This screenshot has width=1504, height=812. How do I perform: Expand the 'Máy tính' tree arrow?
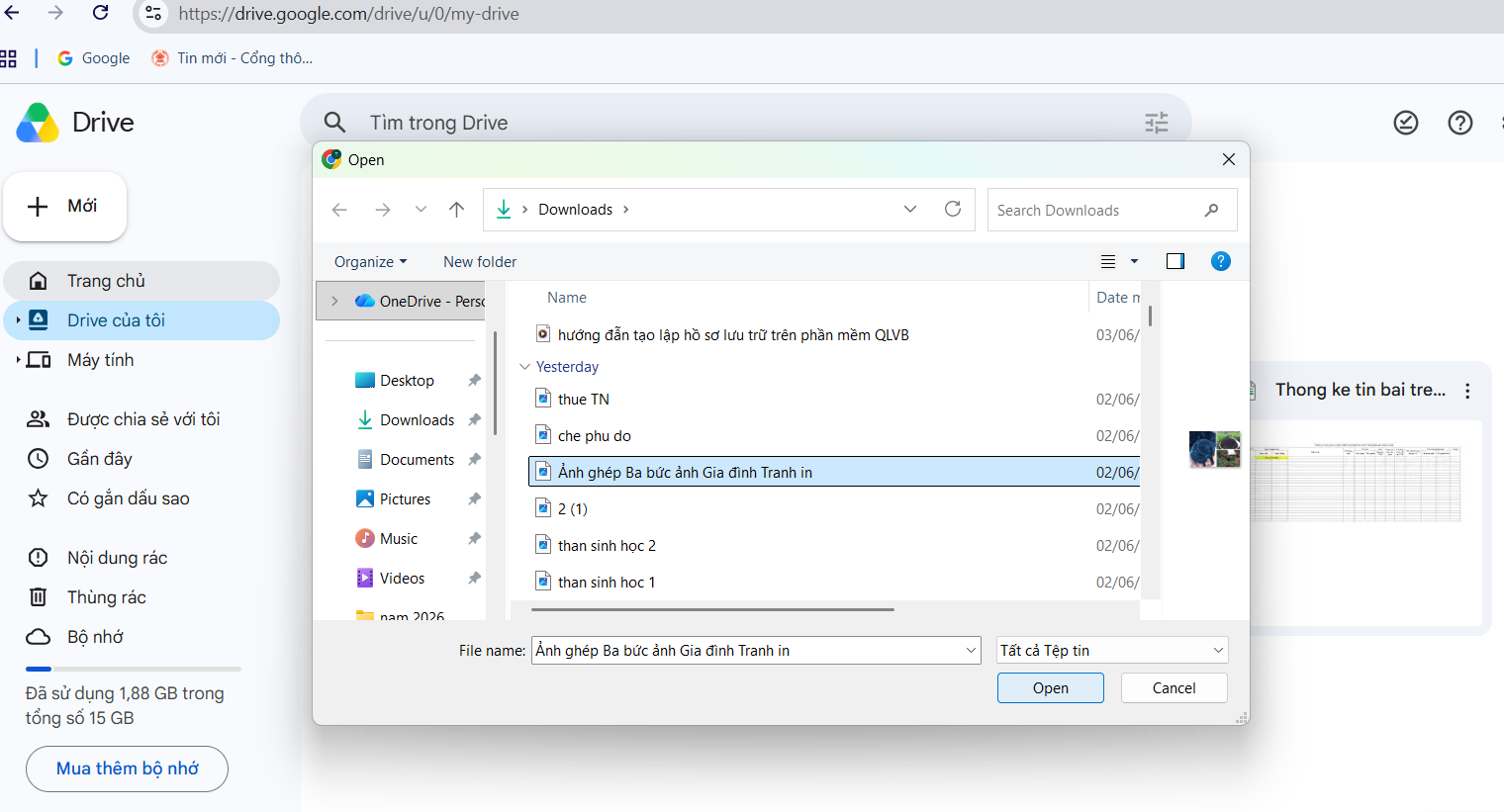(x=18, y=360)
